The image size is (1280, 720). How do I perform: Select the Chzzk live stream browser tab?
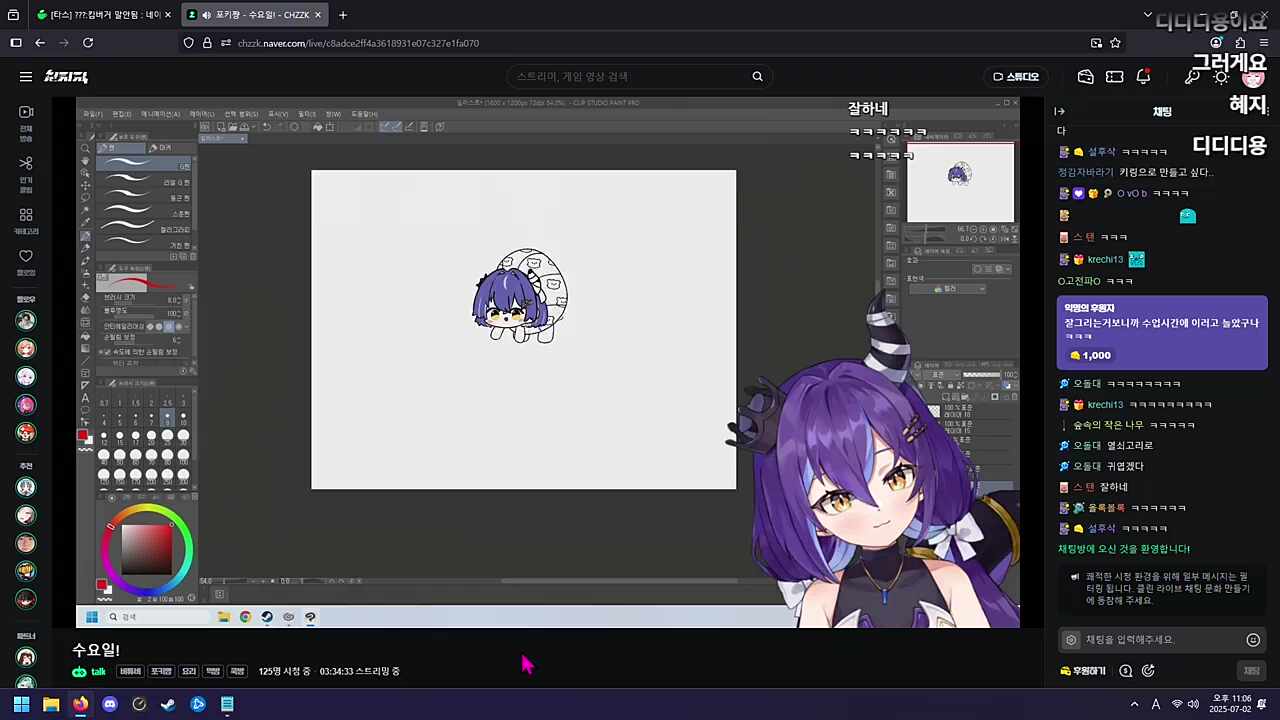point(256,15)
